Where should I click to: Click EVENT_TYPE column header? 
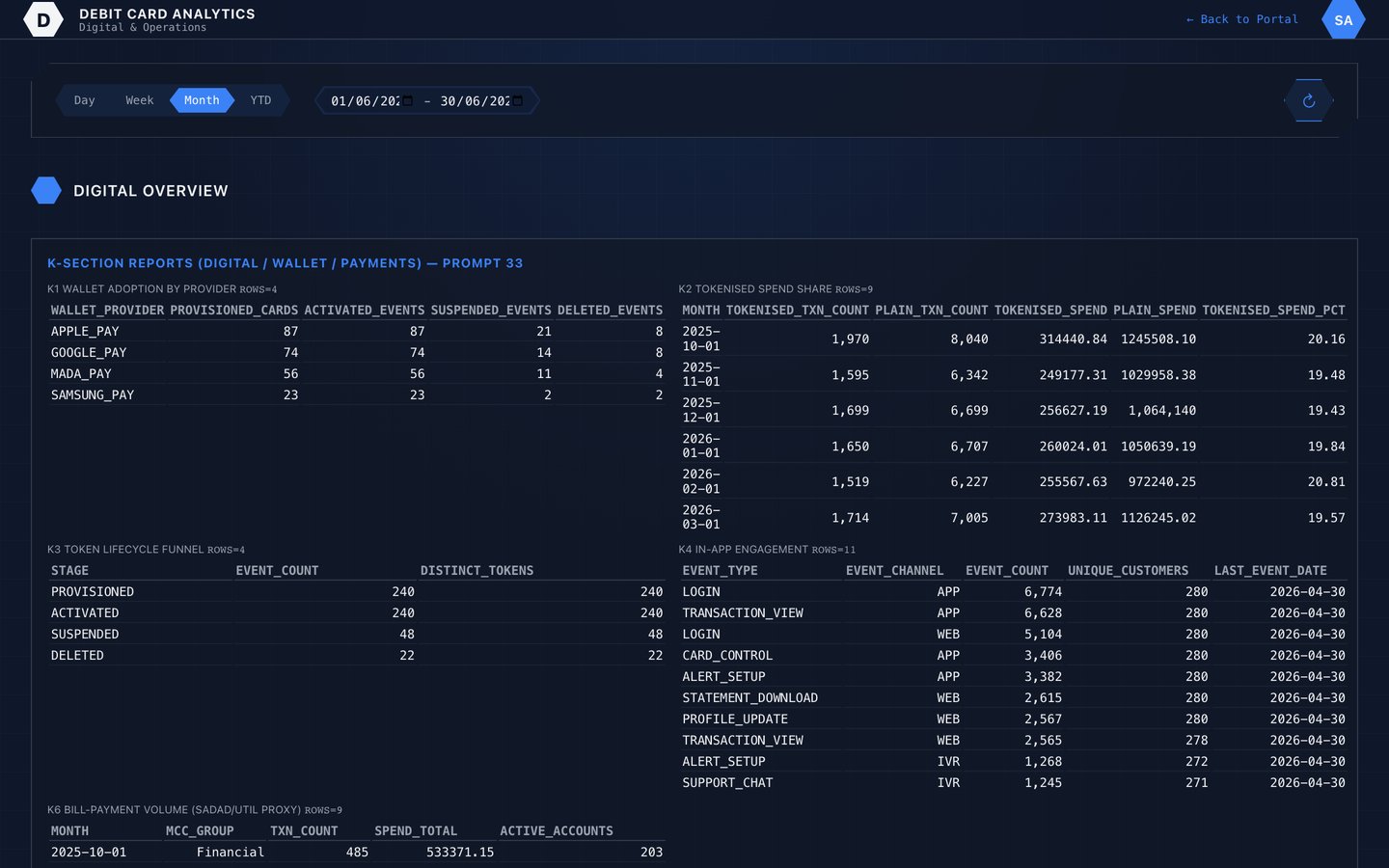coord(720,571)
